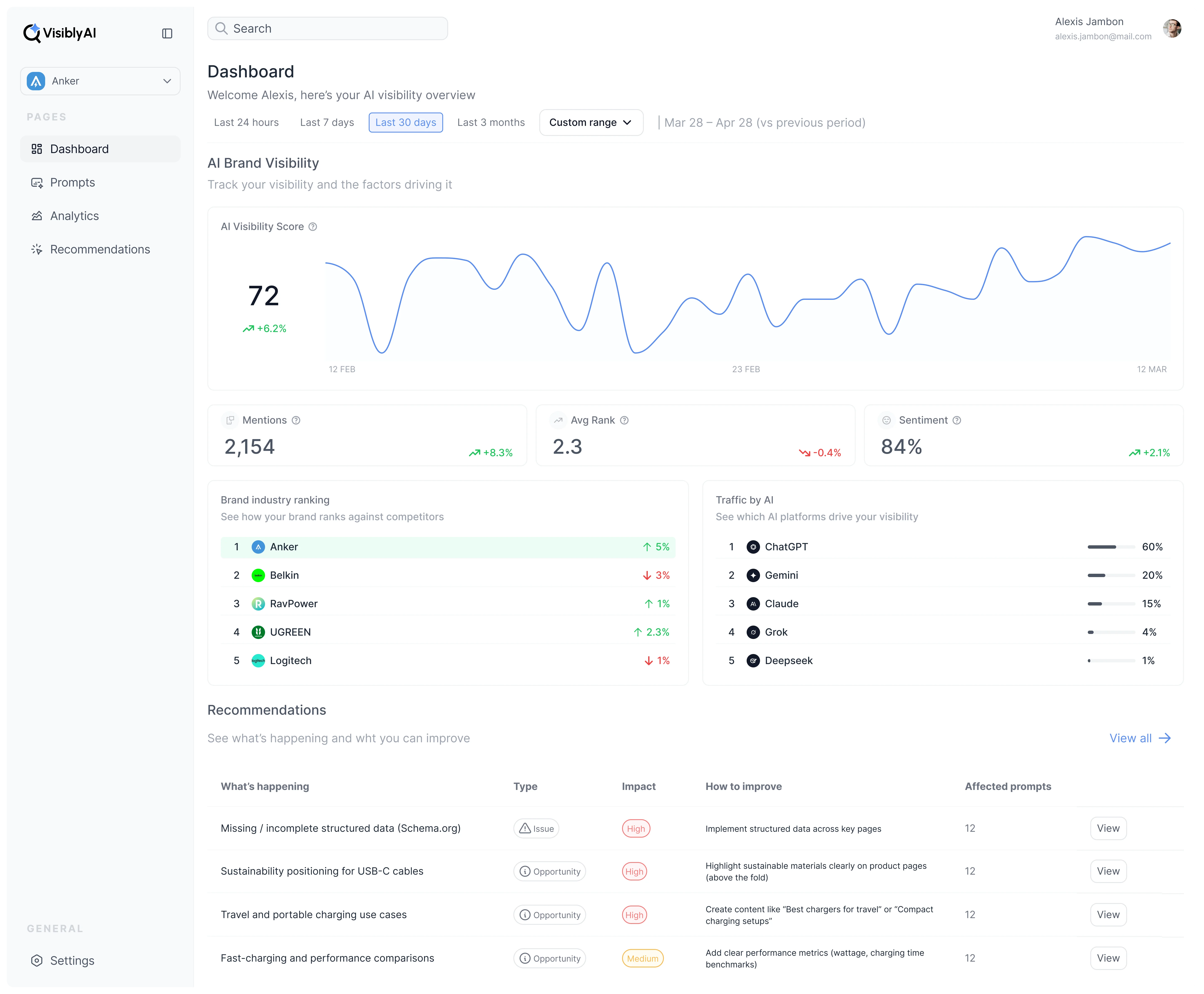Click the Avg Rank -0.4% change
This screenshot has width=1204, height=994.
[820, 453]
